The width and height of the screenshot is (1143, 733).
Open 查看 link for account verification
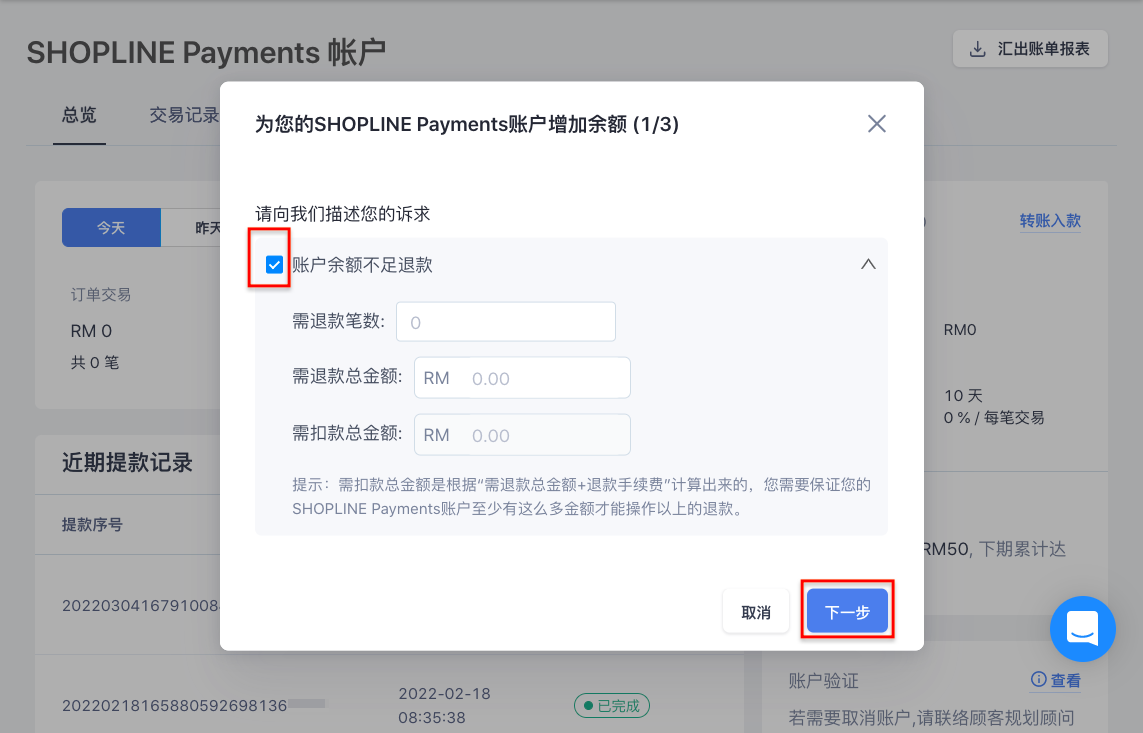(x=1065, y=681)
